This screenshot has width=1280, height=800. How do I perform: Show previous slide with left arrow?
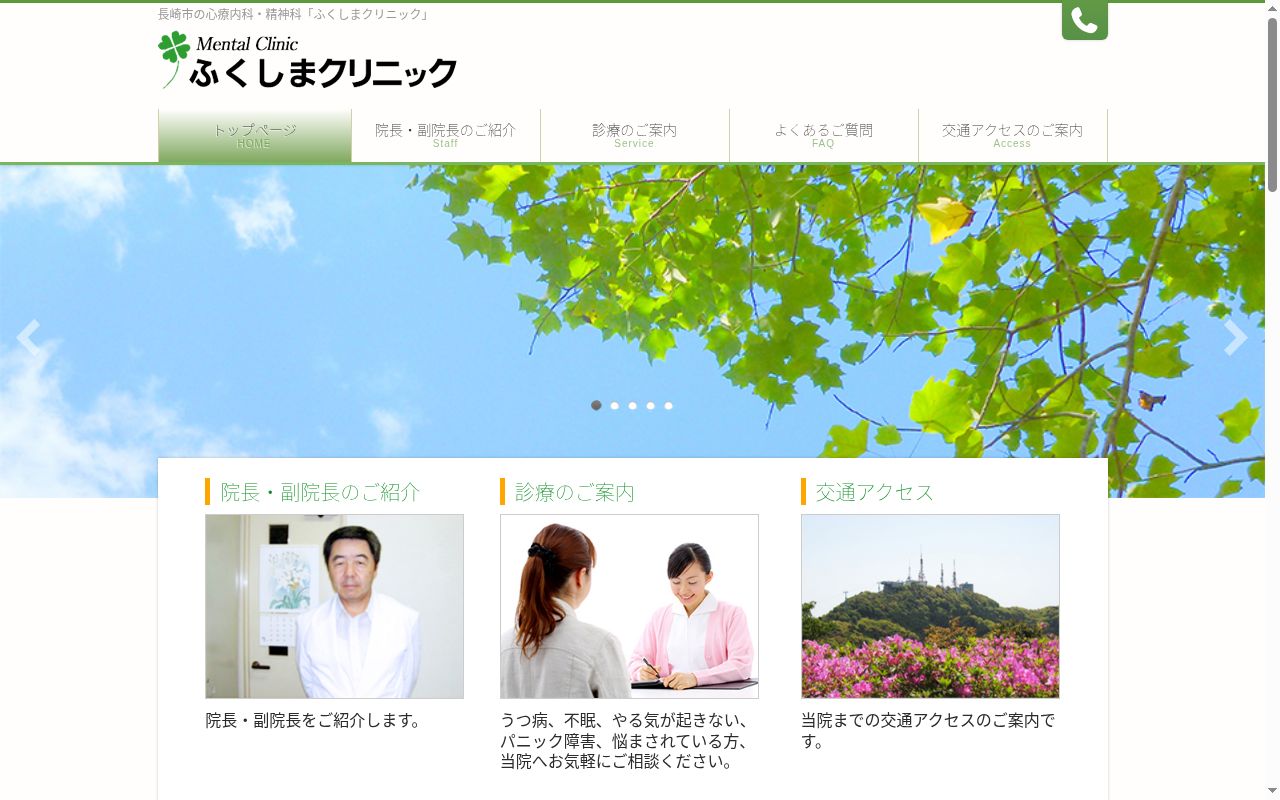tap(28, 338)
